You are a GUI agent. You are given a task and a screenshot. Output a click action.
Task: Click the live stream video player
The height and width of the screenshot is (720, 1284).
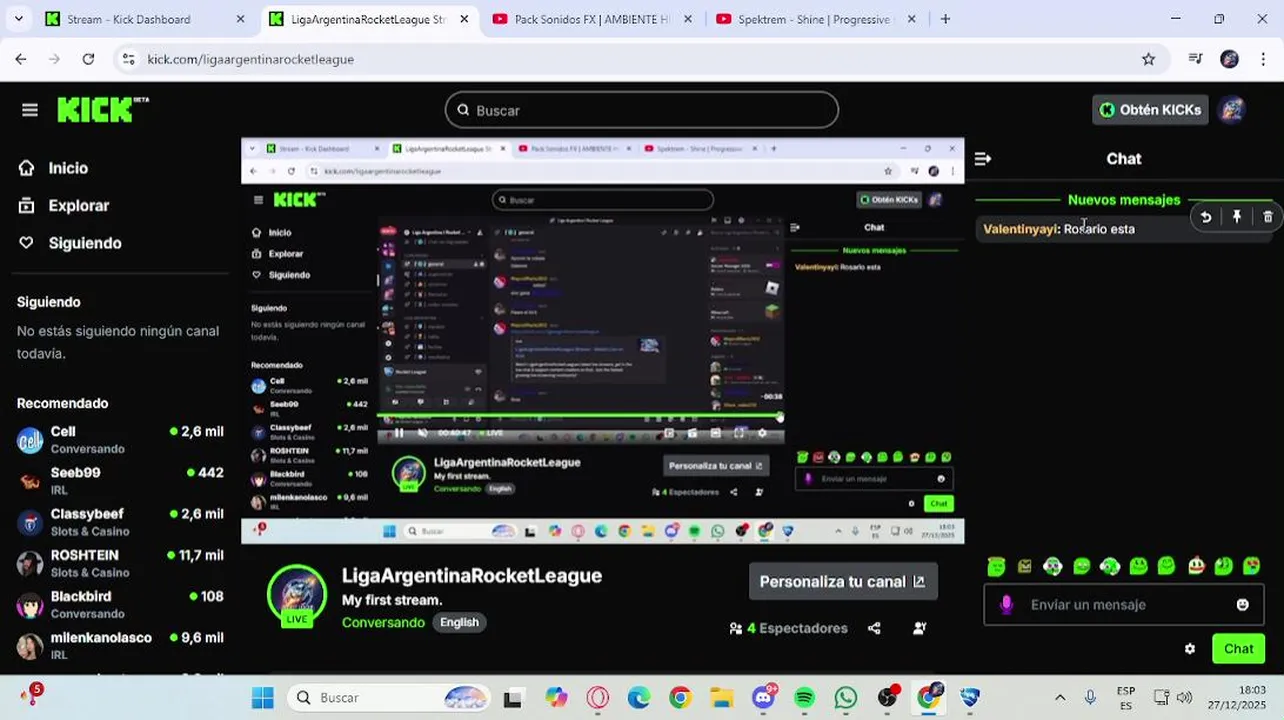602,341
